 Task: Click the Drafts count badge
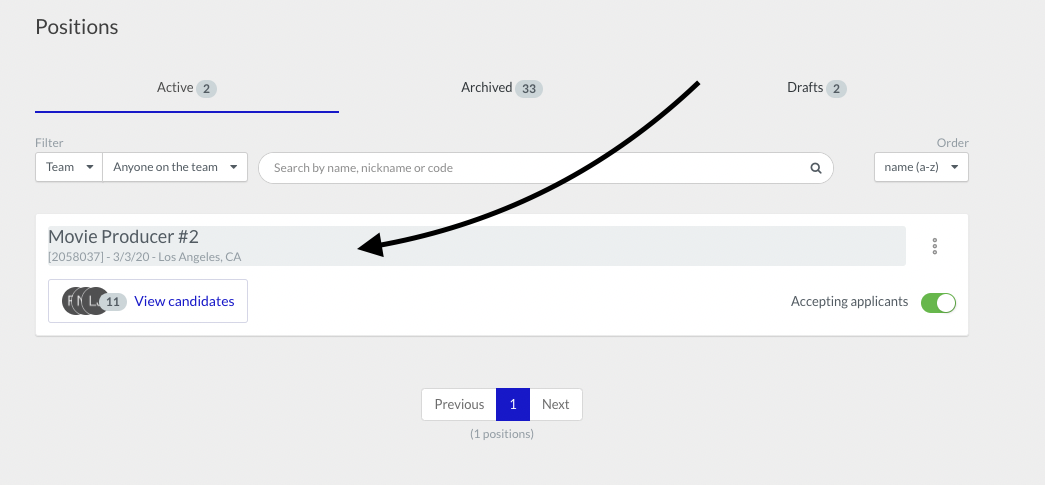(x=837, y=89)
